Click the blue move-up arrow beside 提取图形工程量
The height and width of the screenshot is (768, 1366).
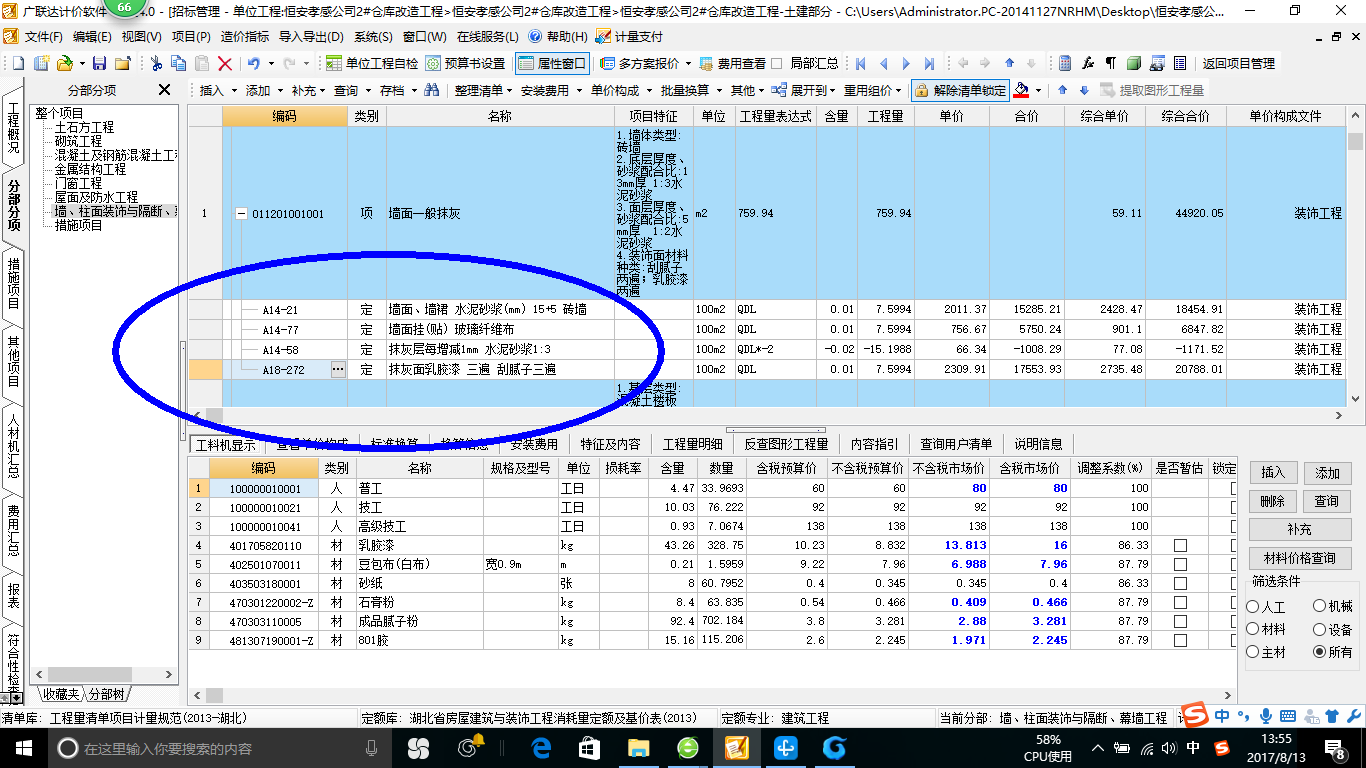(x=1064, y=90)
